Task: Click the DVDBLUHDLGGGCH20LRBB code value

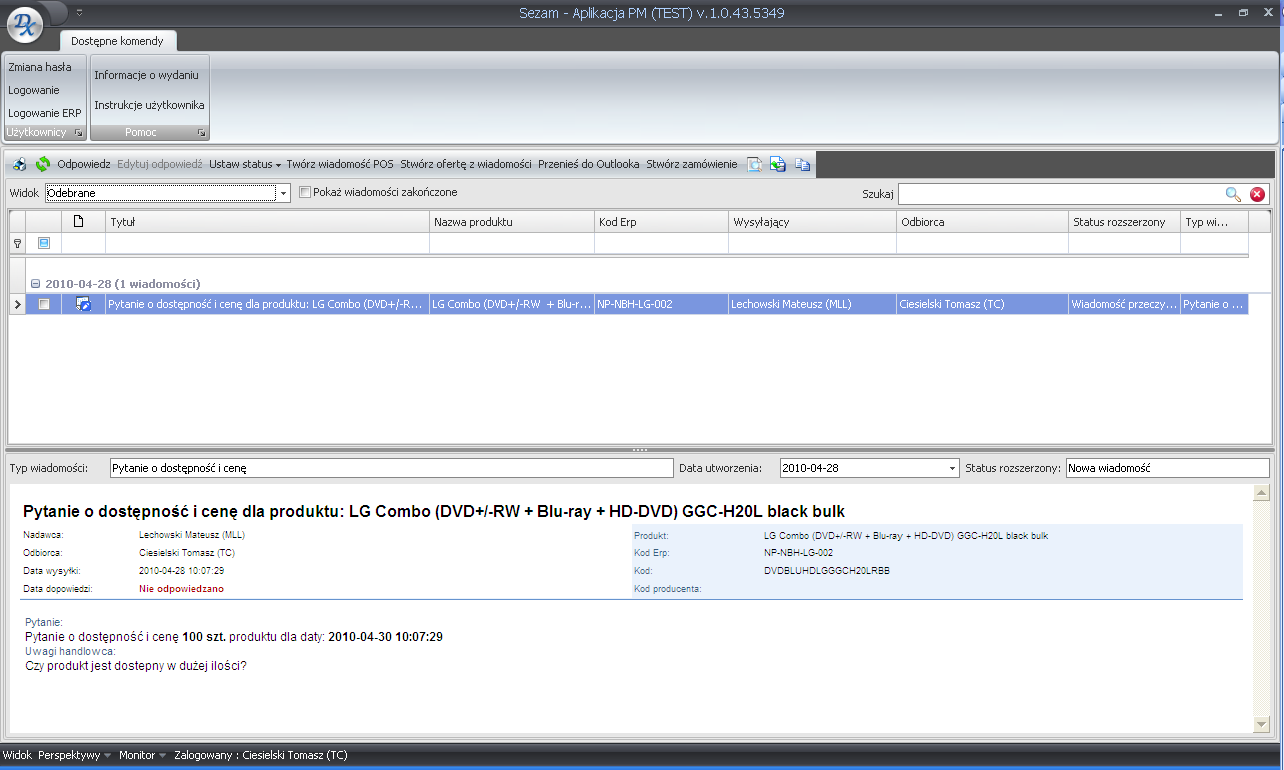Action: coord(826,570)
